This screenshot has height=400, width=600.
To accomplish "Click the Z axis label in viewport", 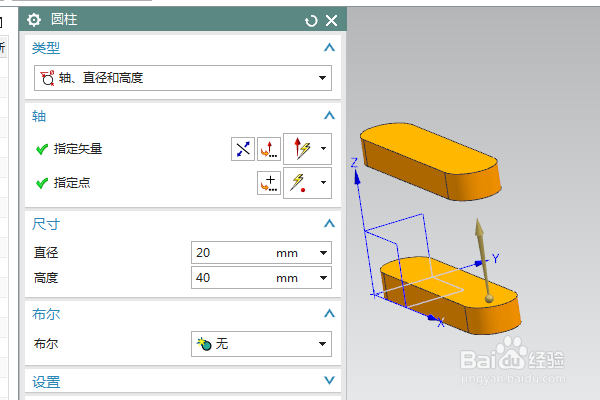I will pos(355,163).
